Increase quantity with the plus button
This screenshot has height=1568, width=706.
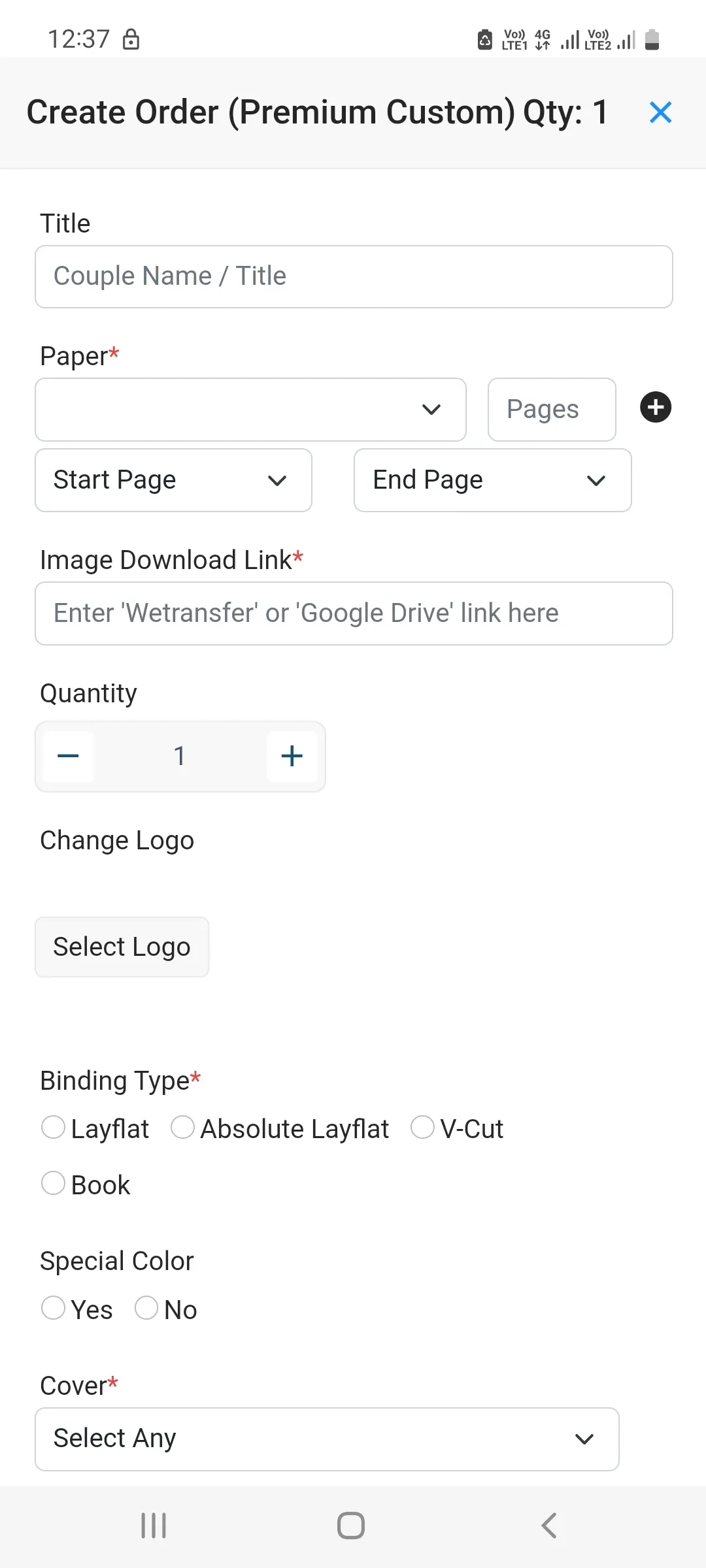pyautogui.click(x=292, y=757)
